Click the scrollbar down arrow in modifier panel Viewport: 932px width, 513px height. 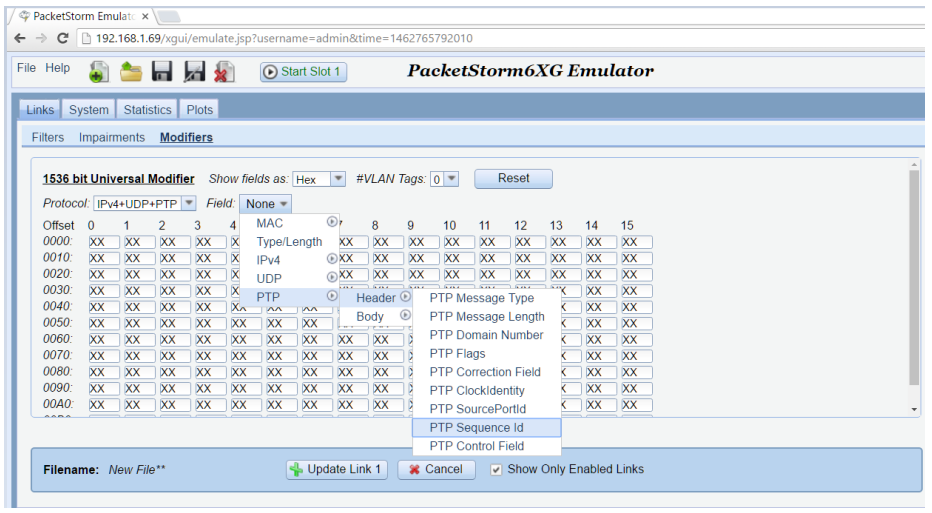coord(914,409)
